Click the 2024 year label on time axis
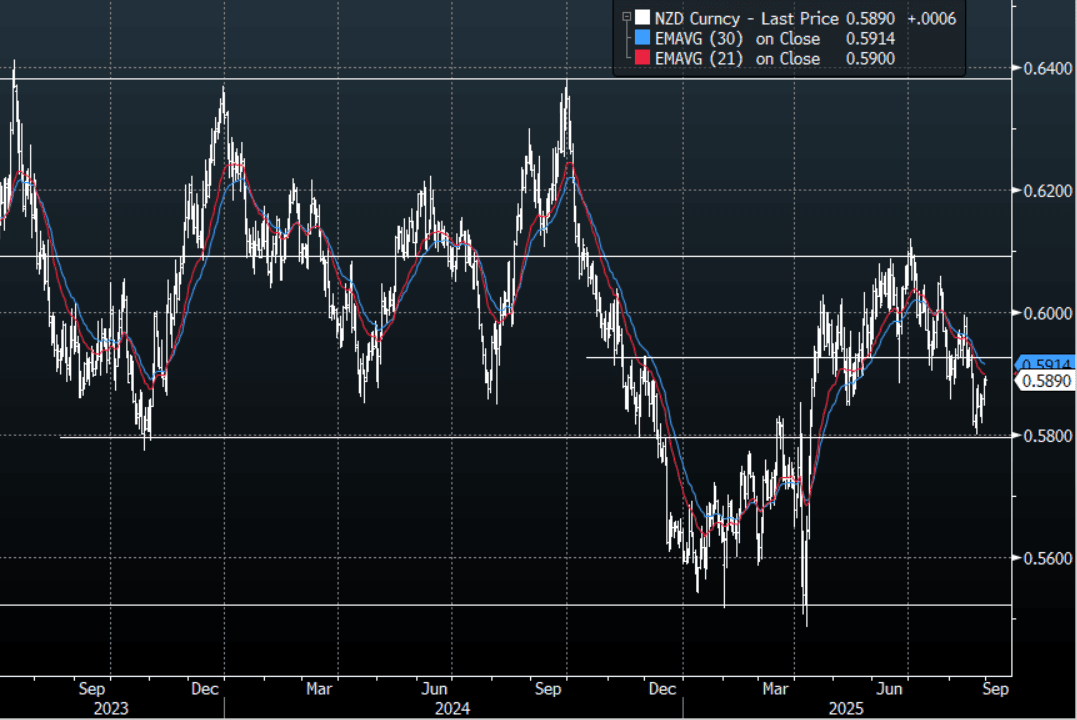This screenshot has width=1077, height=720. click(454, 708)
